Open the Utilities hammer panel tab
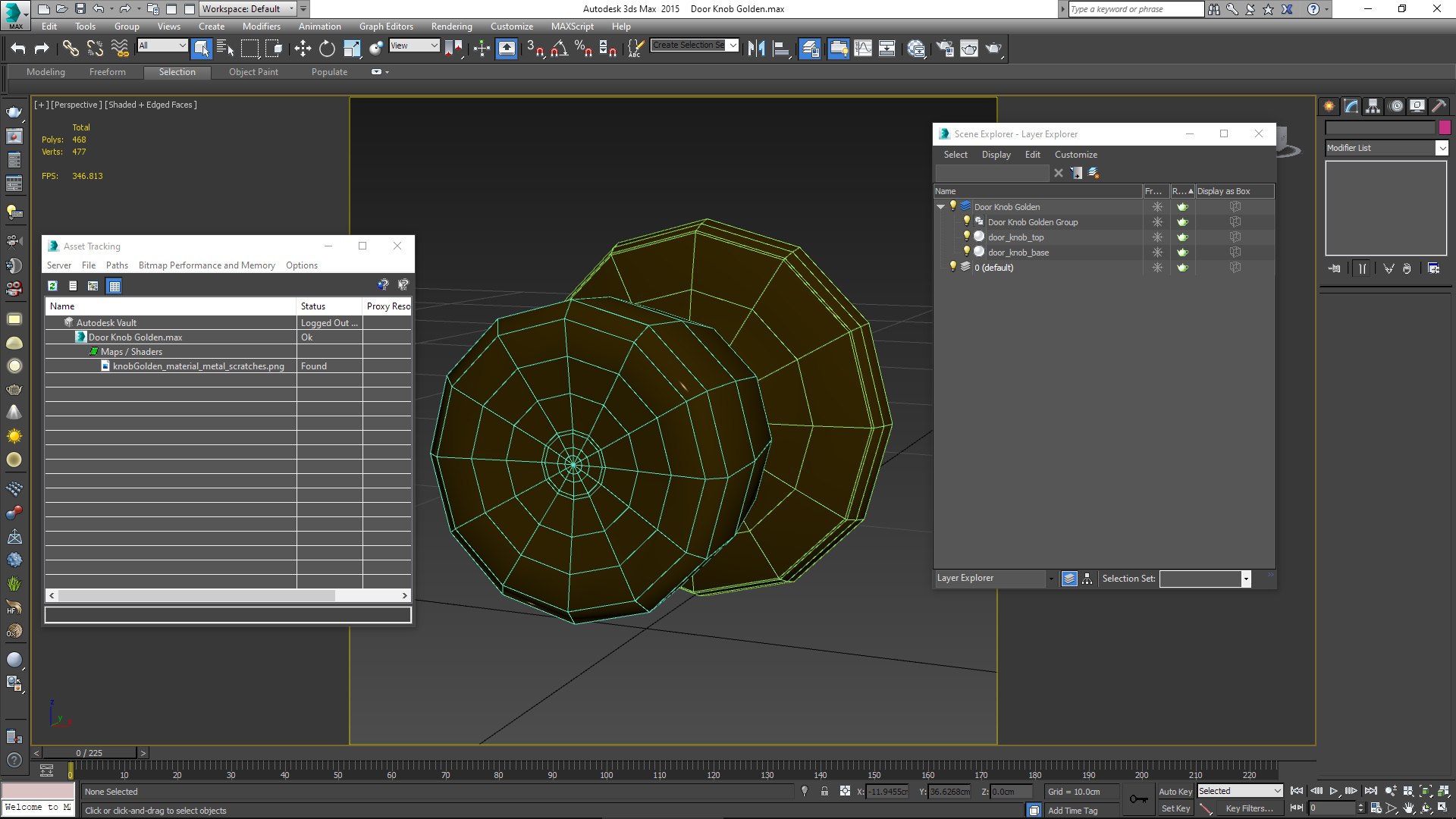Image resolution: width=1456 pixels, height=819 pixels. pyautogui.click(x=1439, y=106)
